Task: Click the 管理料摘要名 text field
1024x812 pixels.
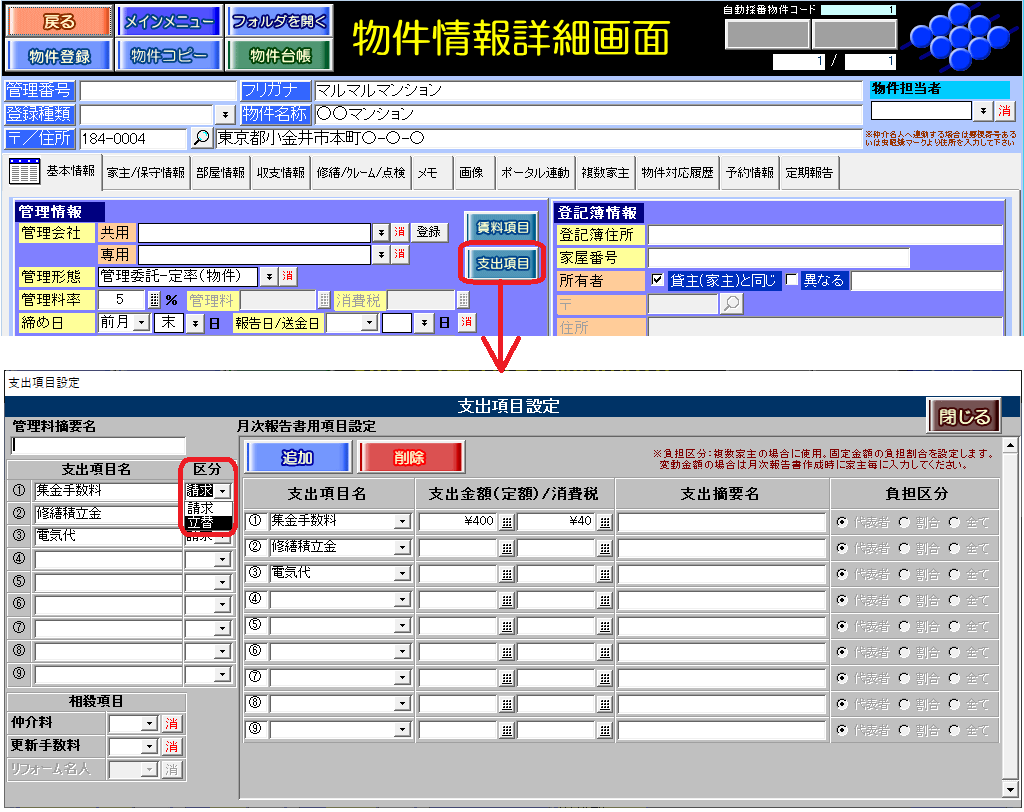Action: click(98, 446)
